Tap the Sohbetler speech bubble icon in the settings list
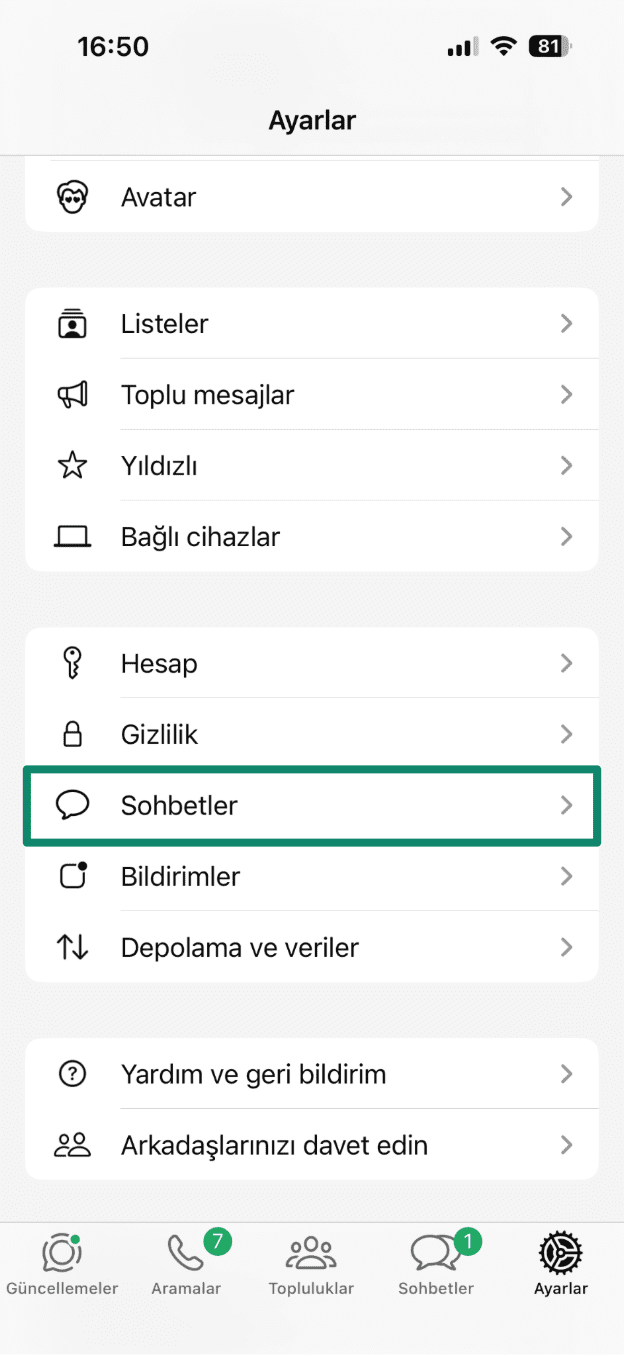This screenshot has width=624, height=1356. [x=72, y=805]
